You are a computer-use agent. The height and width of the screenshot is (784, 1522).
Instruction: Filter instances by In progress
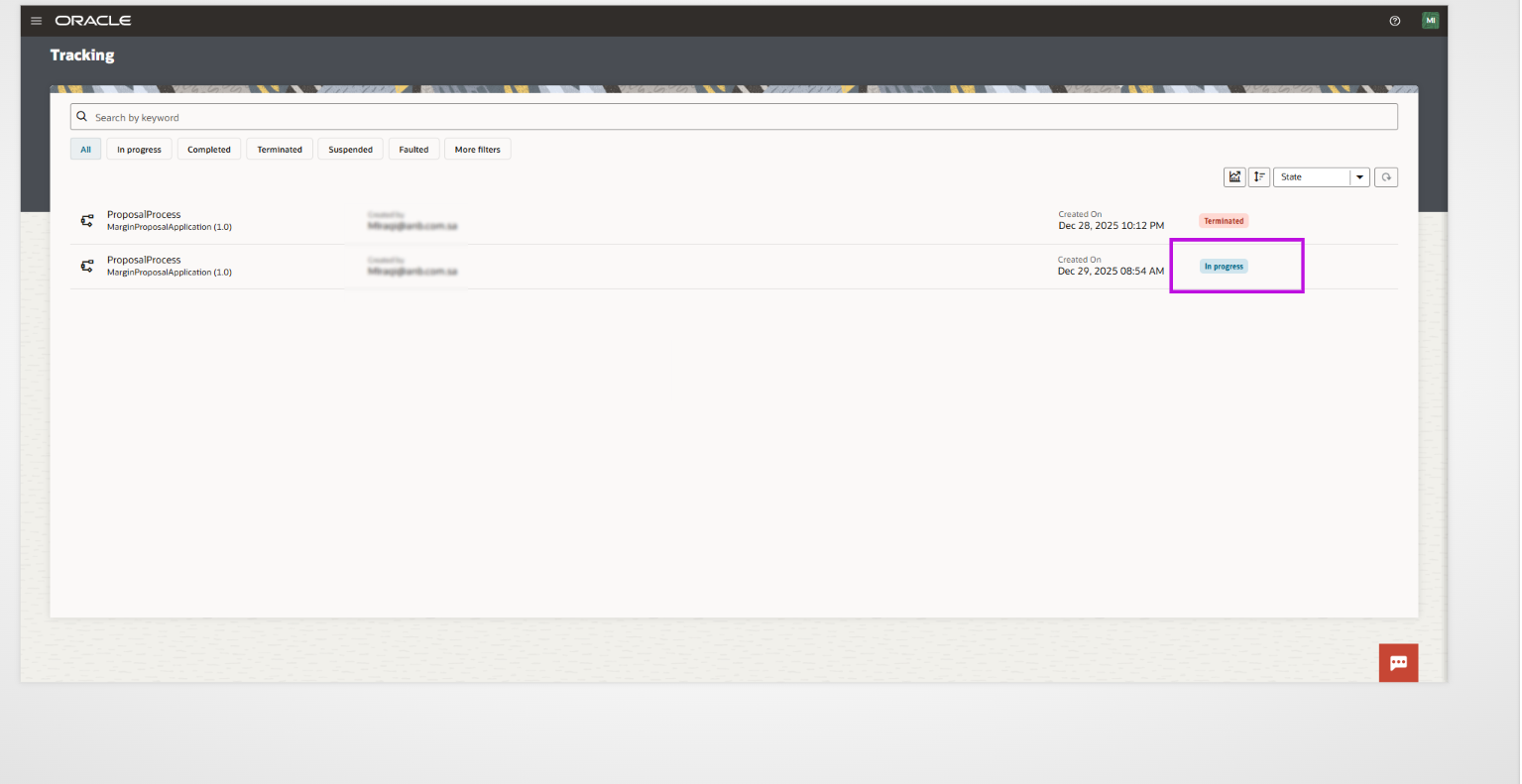[139, 150]
